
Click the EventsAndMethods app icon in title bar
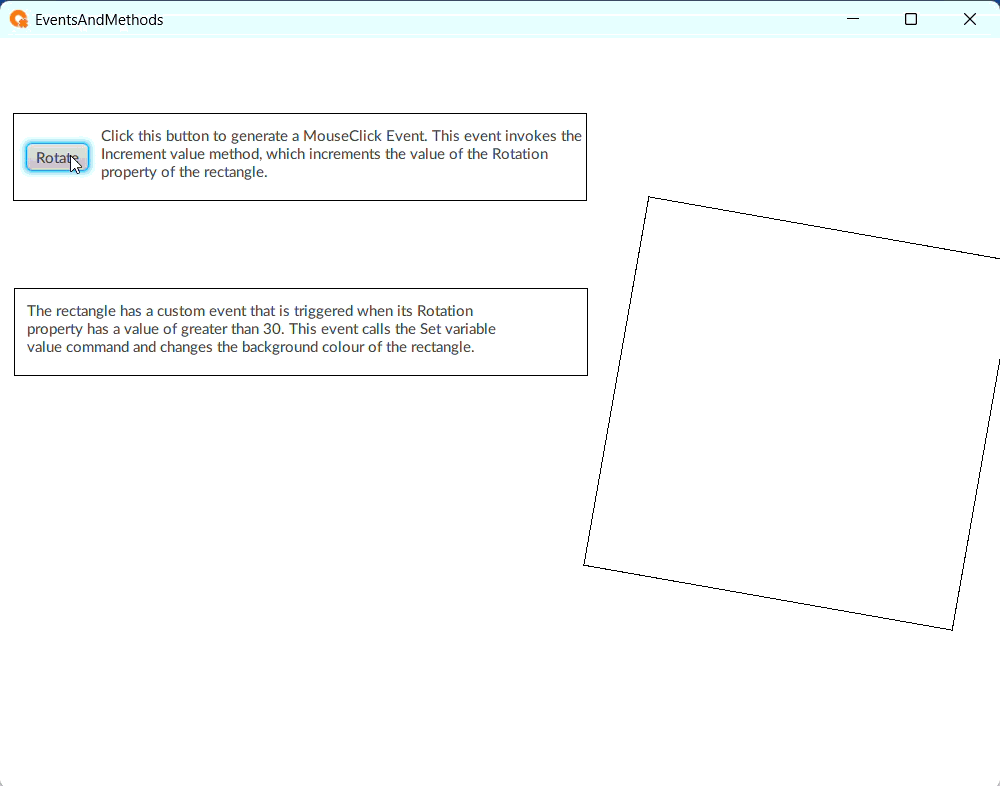coord(19,20)
